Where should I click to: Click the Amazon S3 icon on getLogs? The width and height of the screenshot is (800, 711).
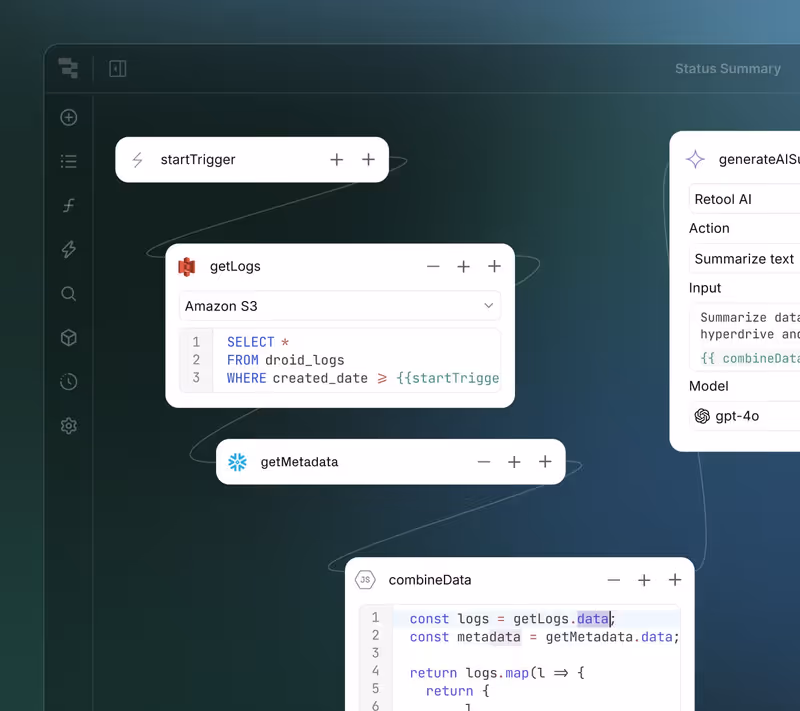click(187, 267)
